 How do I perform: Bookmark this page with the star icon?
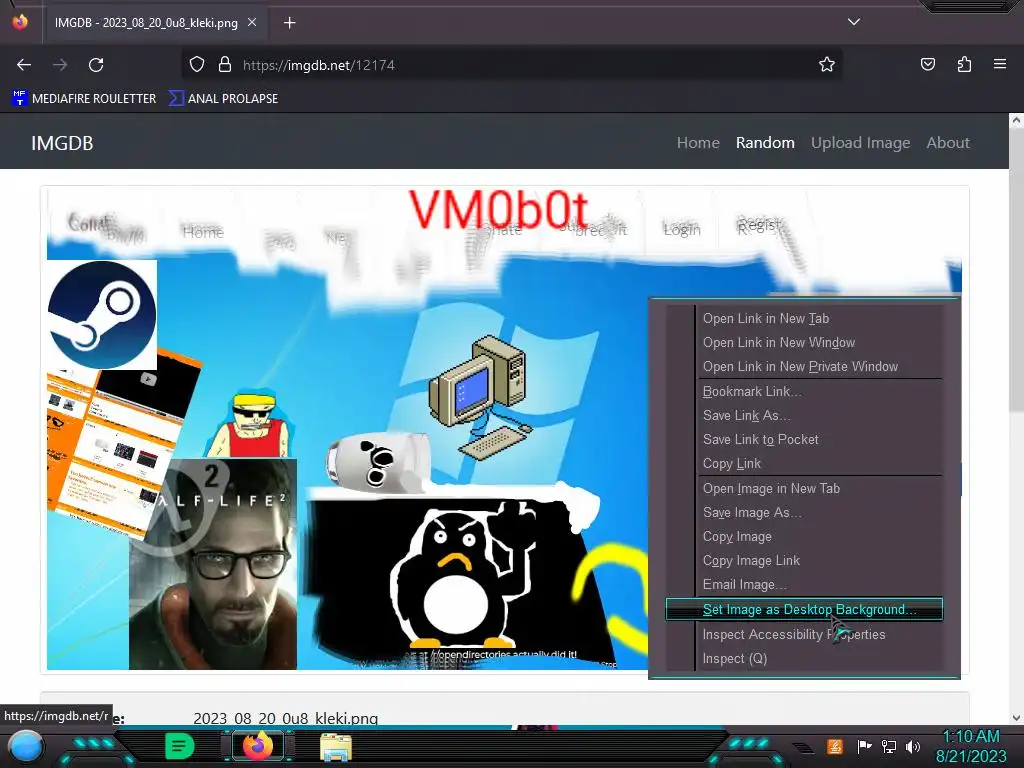click(x=827, y=65)
